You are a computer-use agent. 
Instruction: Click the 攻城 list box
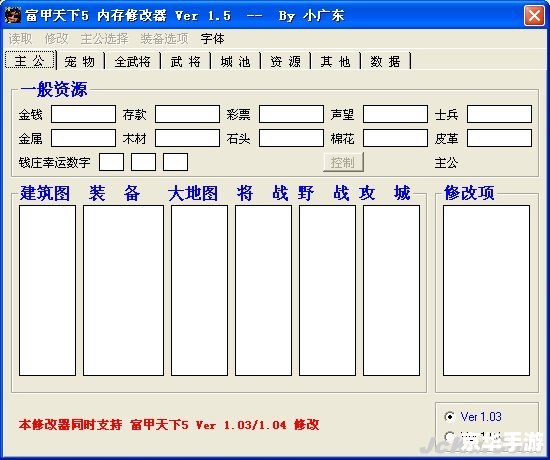coord(391,291)
